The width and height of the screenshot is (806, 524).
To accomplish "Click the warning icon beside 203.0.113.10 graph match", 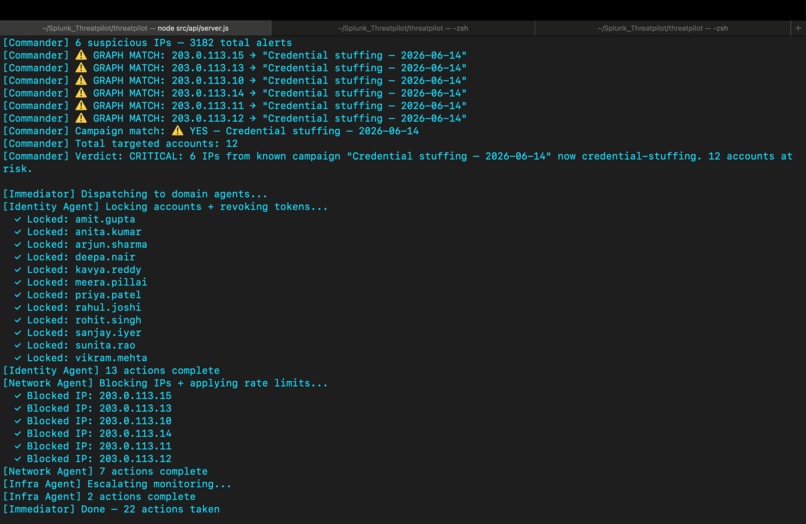I will coord(81,80).
